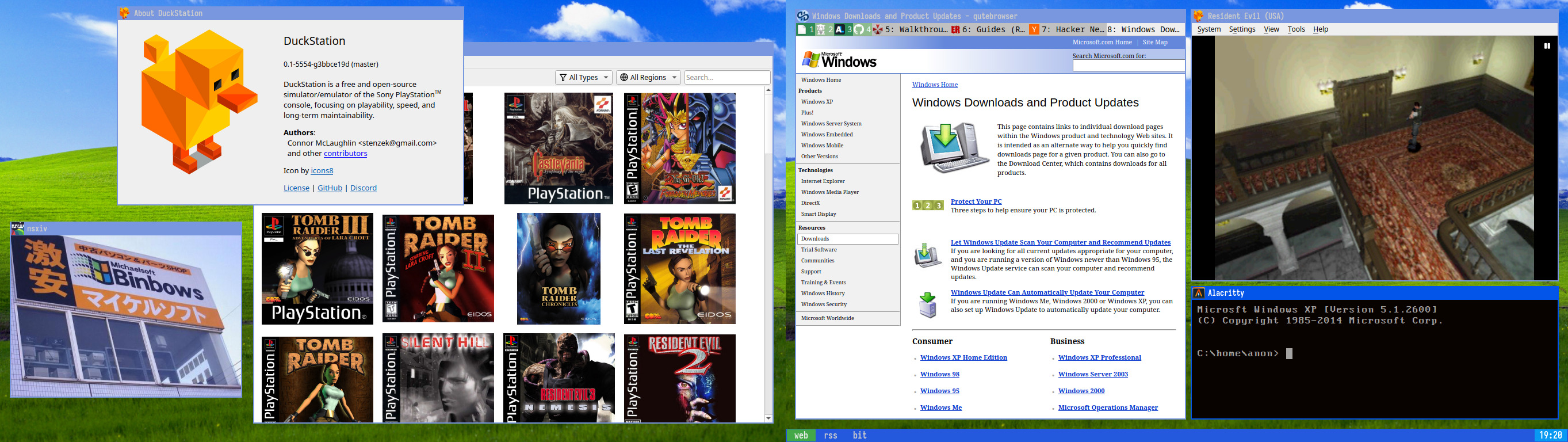Select Tomb Raider III game cover
1568x442 pixels.
[x=317, y=269]
